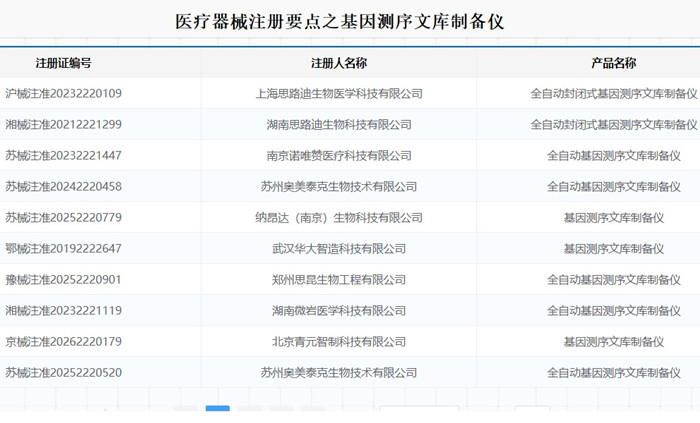This screenshot has height=423, width=700.
Task: Click registrant 湖南思路迪生物科技有限公司
Action: coord(339,124)
